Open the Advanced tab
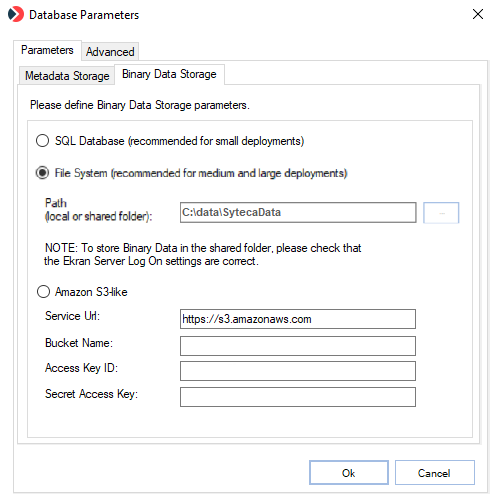502x496 pixels. [x=110, y=52]
